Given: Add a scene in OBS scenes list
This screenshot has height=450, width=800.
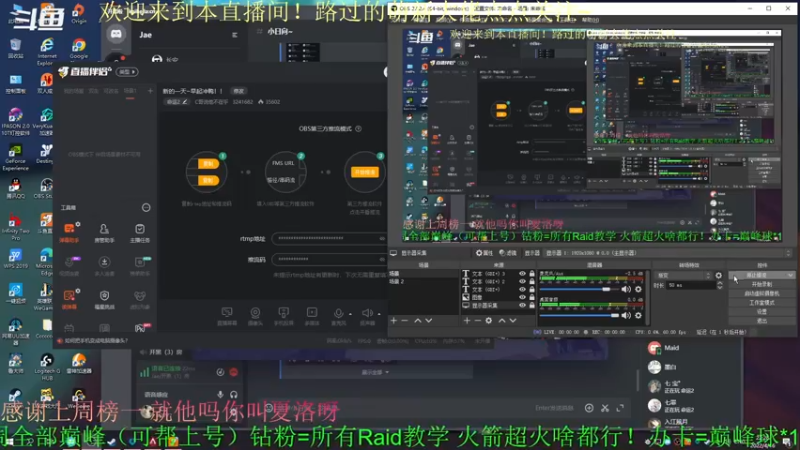Looking at the screenshot, I should pyautogui.click(x=393, y=320).
